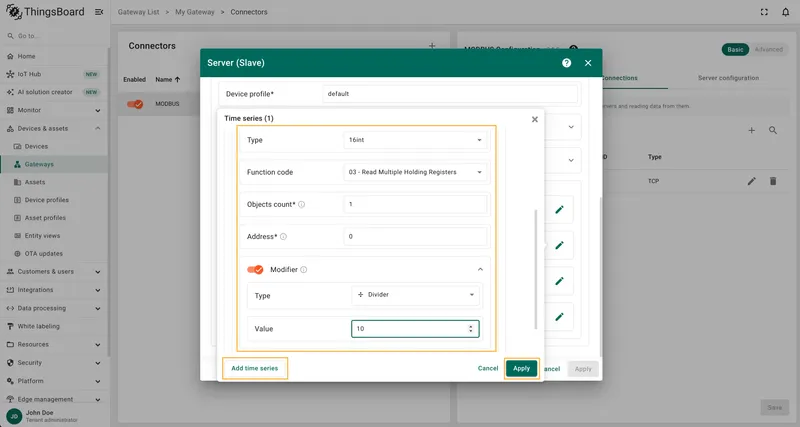Click the green Apply button
800x427 pixels.
click(521, 368)
